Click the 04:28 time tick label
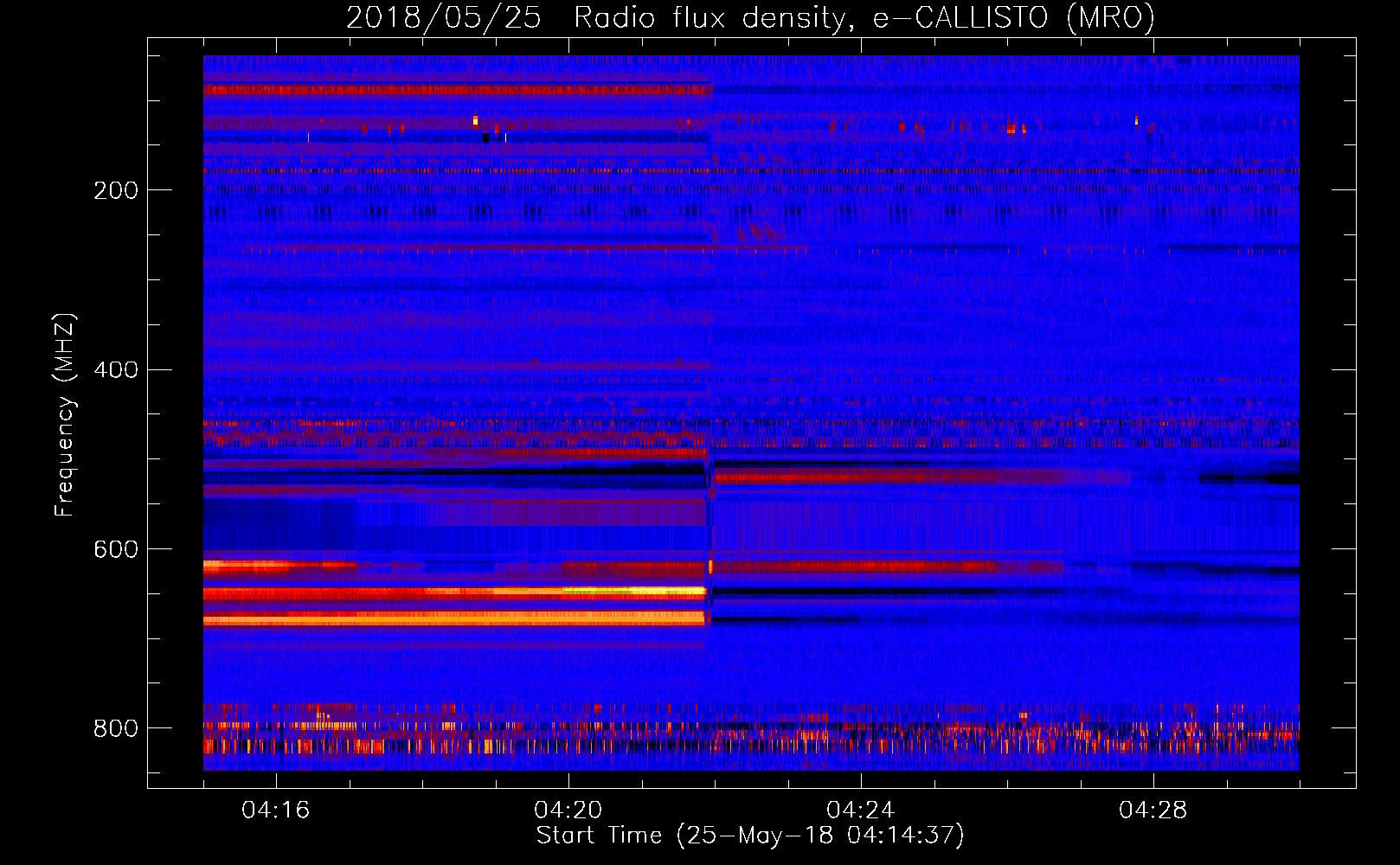 pos(1153,810)
